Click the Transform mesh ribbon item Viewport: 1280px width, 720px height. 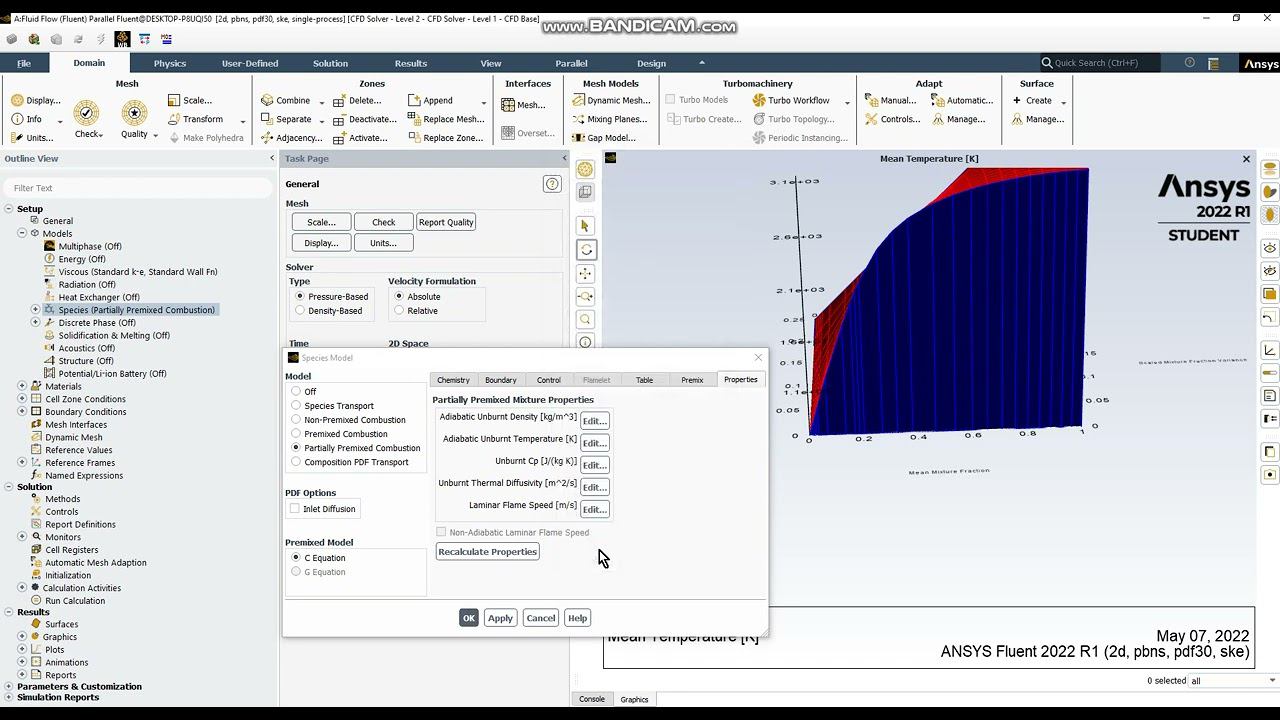194,119
